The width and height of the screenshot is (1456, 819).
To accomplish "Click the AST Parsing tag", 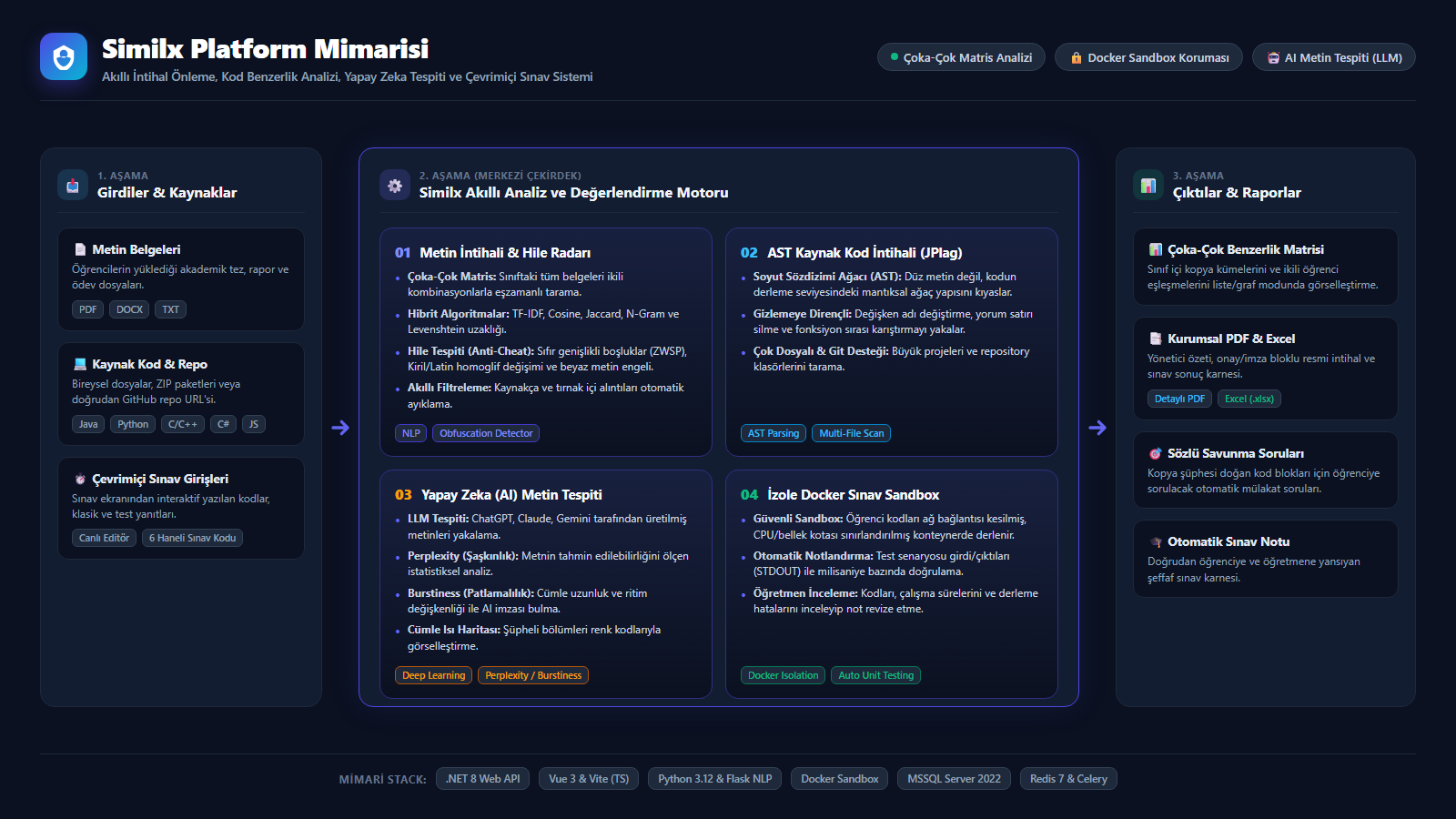I will tap(773, 433).
